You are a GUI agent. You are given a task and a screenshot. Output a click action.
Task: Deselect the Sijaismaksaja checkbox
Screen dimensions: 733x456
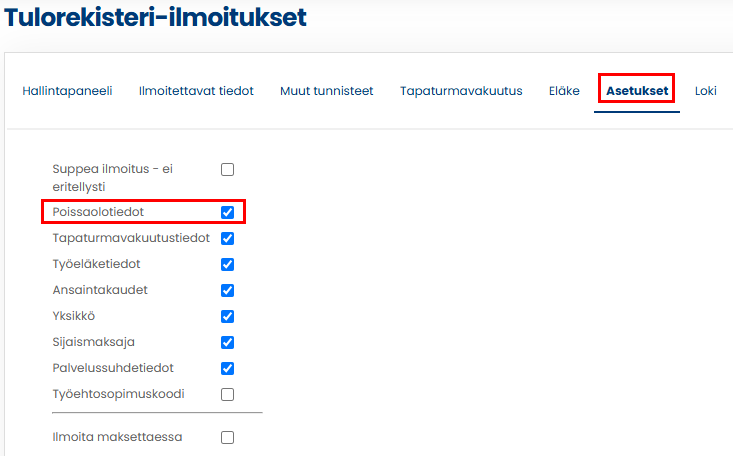point(227,342)
